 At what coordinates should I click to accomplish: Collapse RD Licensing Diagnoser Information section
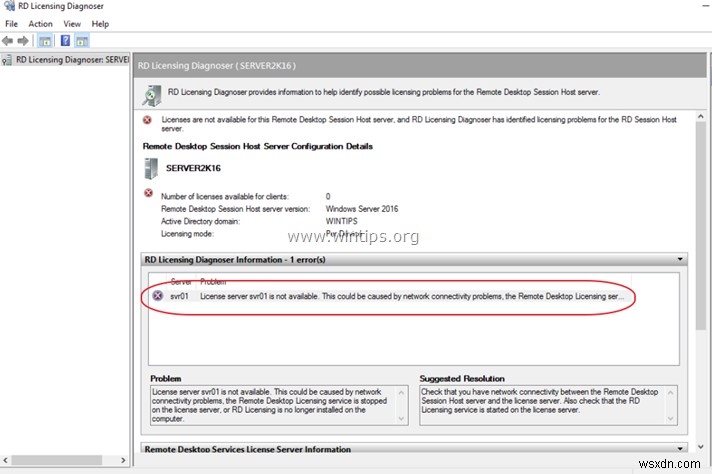coord(680,259)
